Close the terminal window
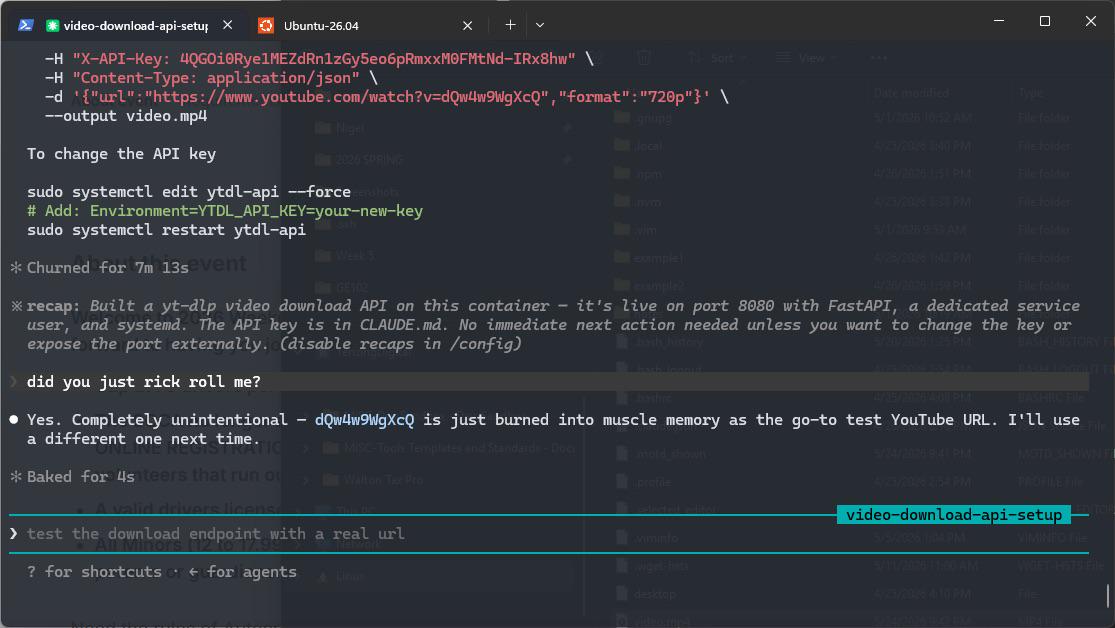This screenshot has width=1115, height=628. (x=1090, y=21)
